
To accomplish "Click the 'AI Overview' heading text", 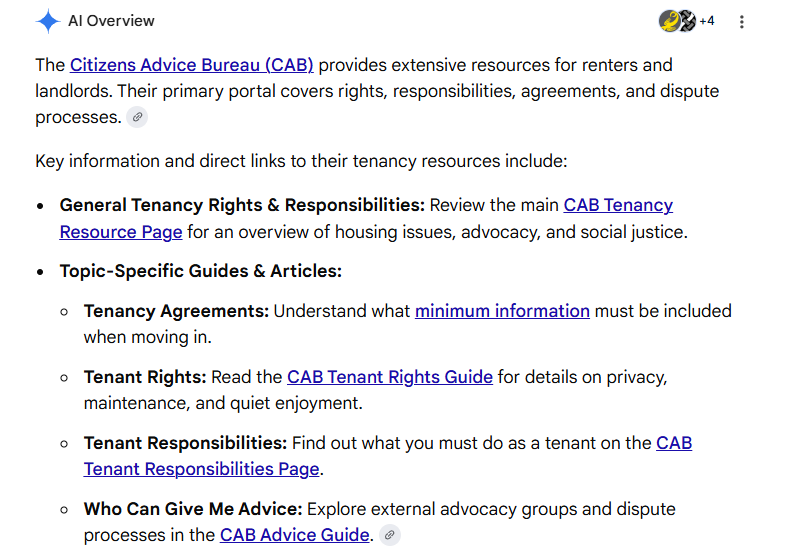I will (111, 21).
